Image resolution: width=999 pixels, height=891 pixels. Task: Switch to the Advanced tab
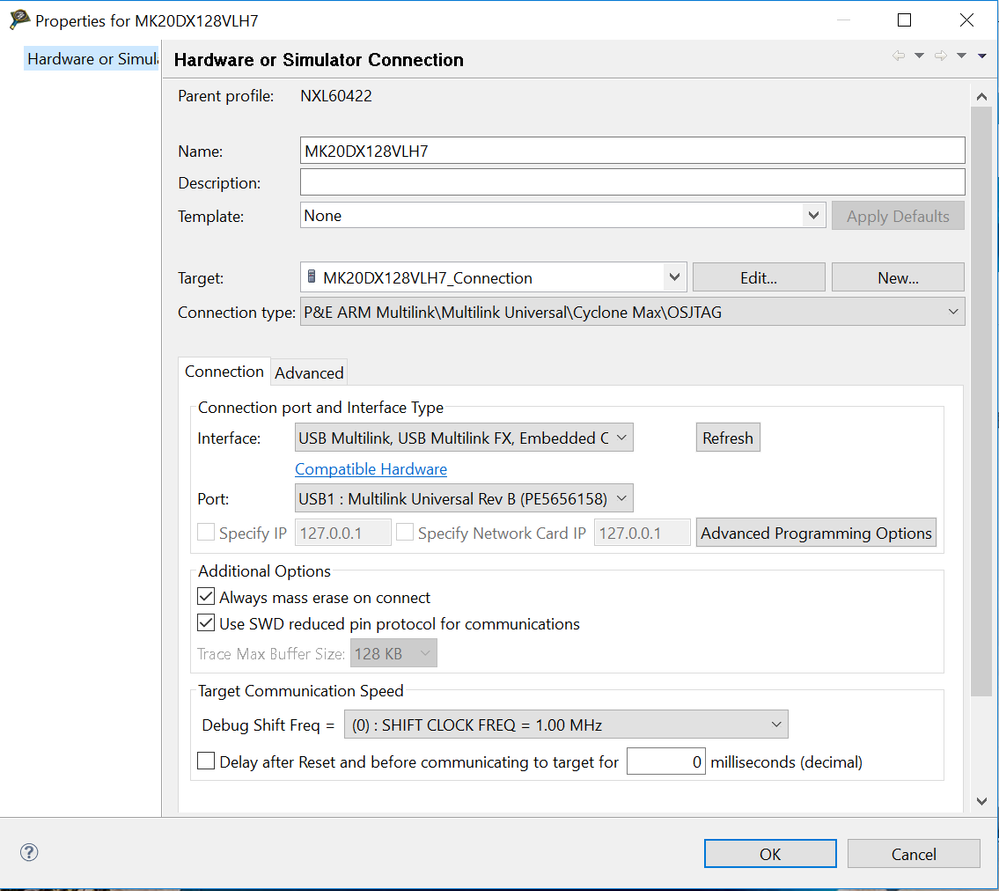[x=309, y=373]
